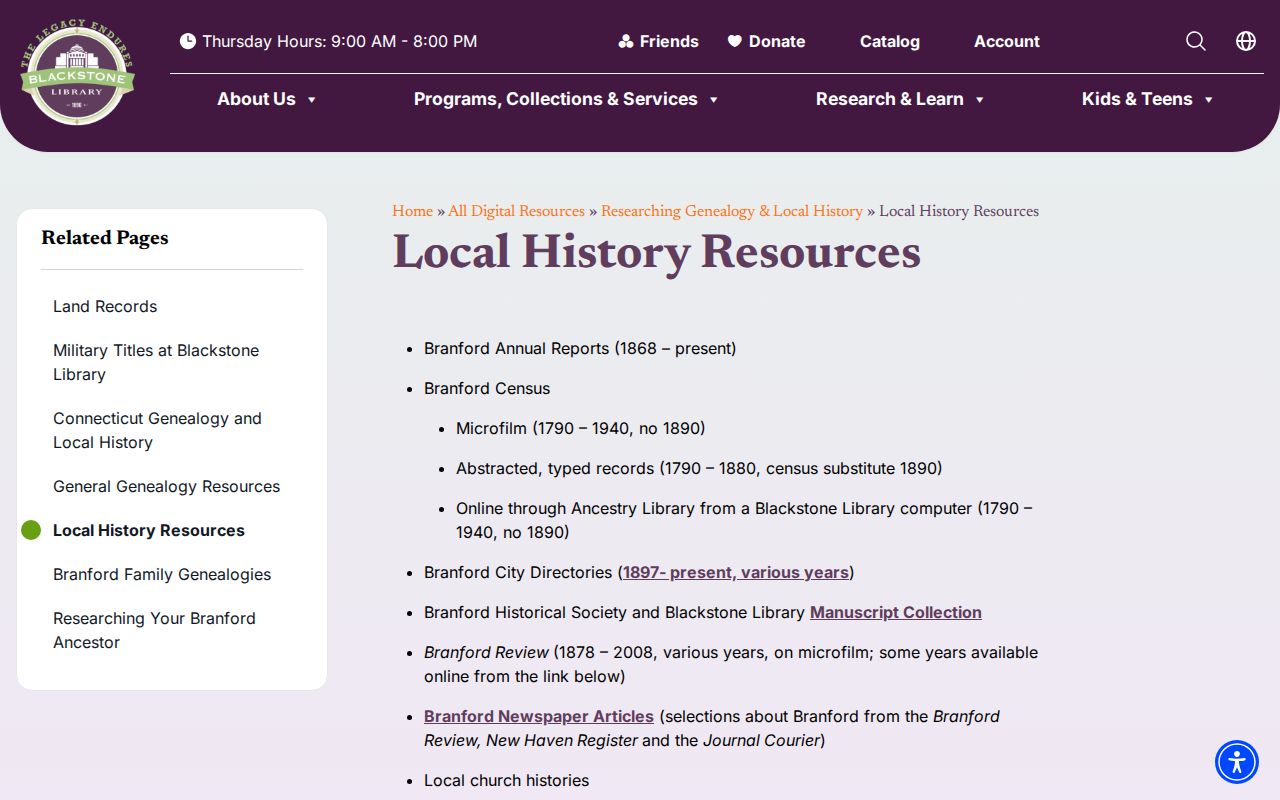Click the Abstracted, typed records list item
1280x800 pixels.
point(699,468)
